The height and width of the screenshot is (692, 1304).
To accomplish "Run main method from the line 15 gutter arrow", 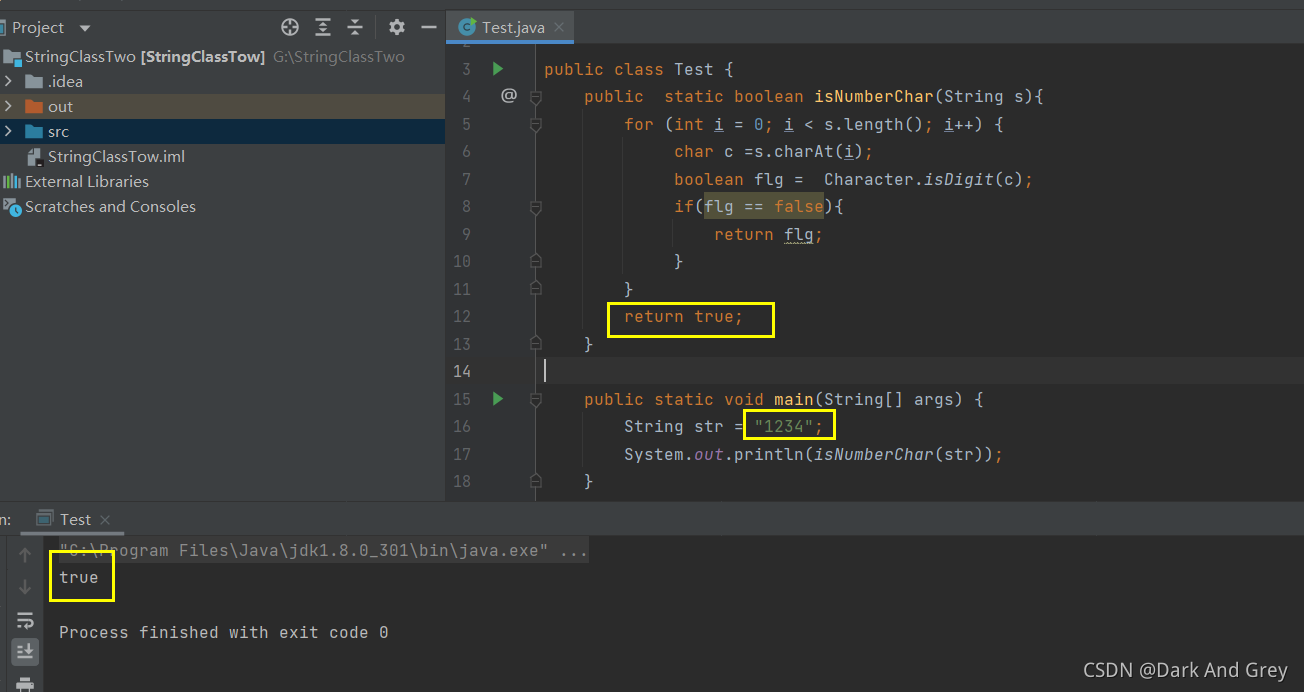I will (497, 399).
